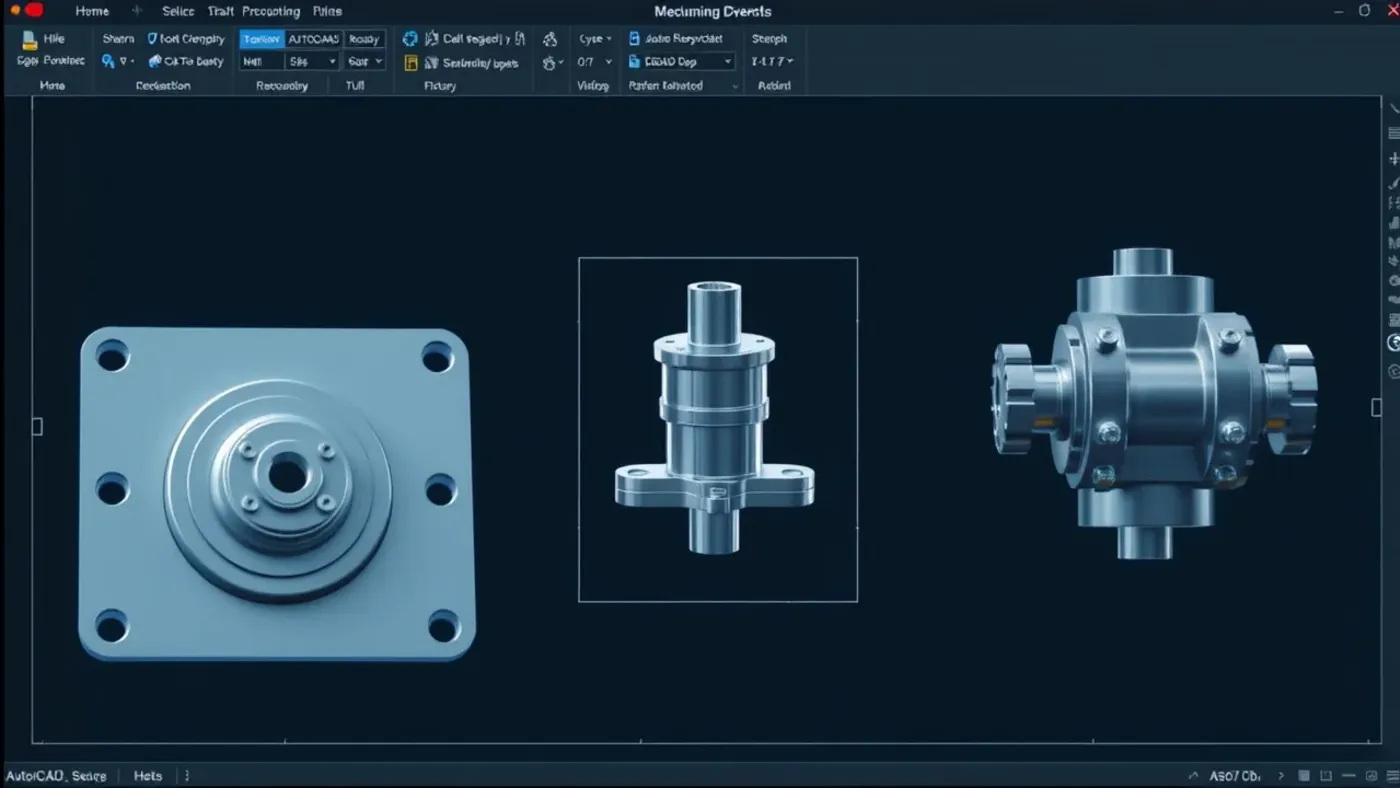This screenshot has width=1400, height=788.
Task: Click the yellow panel icon beside Sealrelny
Action: (411, 63)
